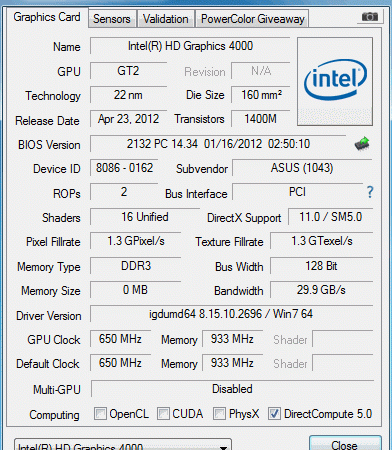Click the Device ID field 8086 - 0162
The width and height of the screenshot is (392, 450).
tap(124, 168)
